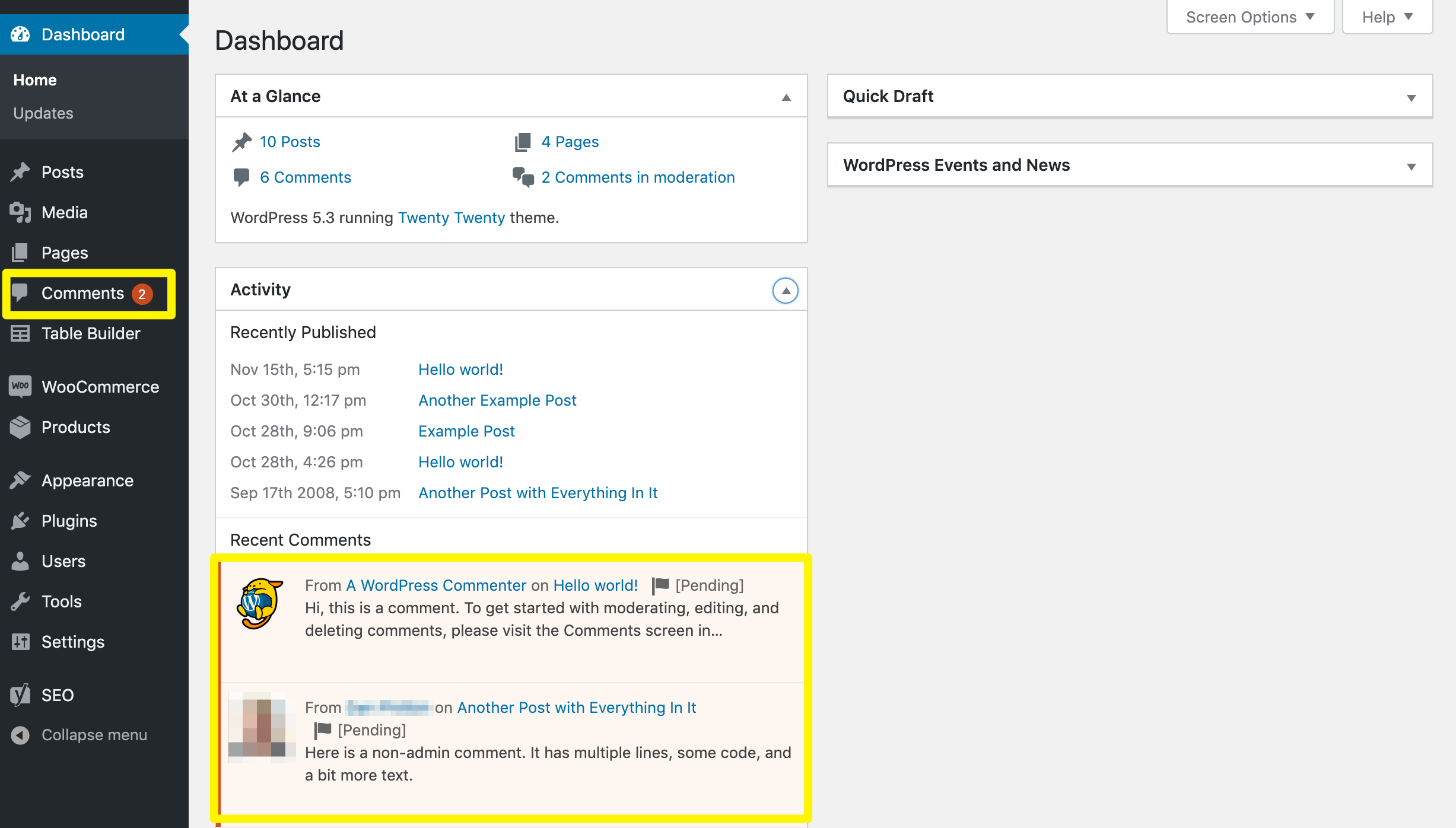
Task: Expand the Quick Draft panel
Action: (x=1411, y=97)
